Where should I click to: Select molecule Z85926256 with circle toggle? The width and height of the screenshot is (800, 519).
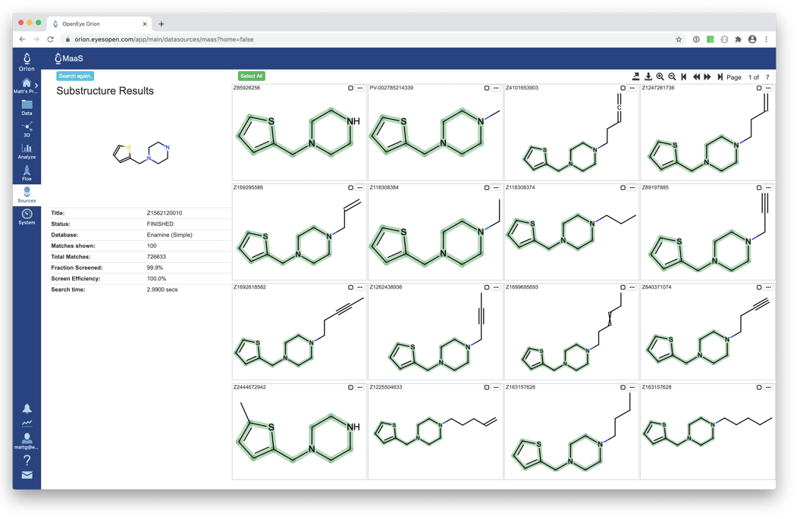(x=351, y=88)
